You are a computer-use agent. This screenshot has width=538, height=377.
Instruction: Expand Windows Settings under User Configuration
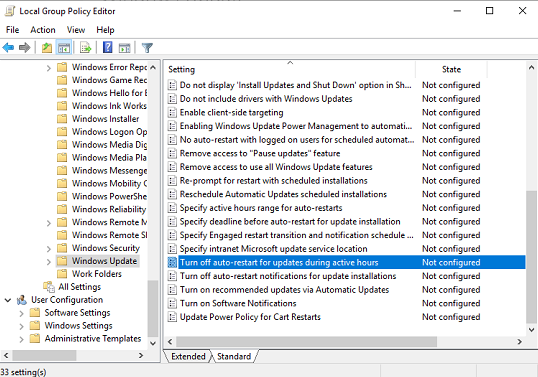(21, 326)
